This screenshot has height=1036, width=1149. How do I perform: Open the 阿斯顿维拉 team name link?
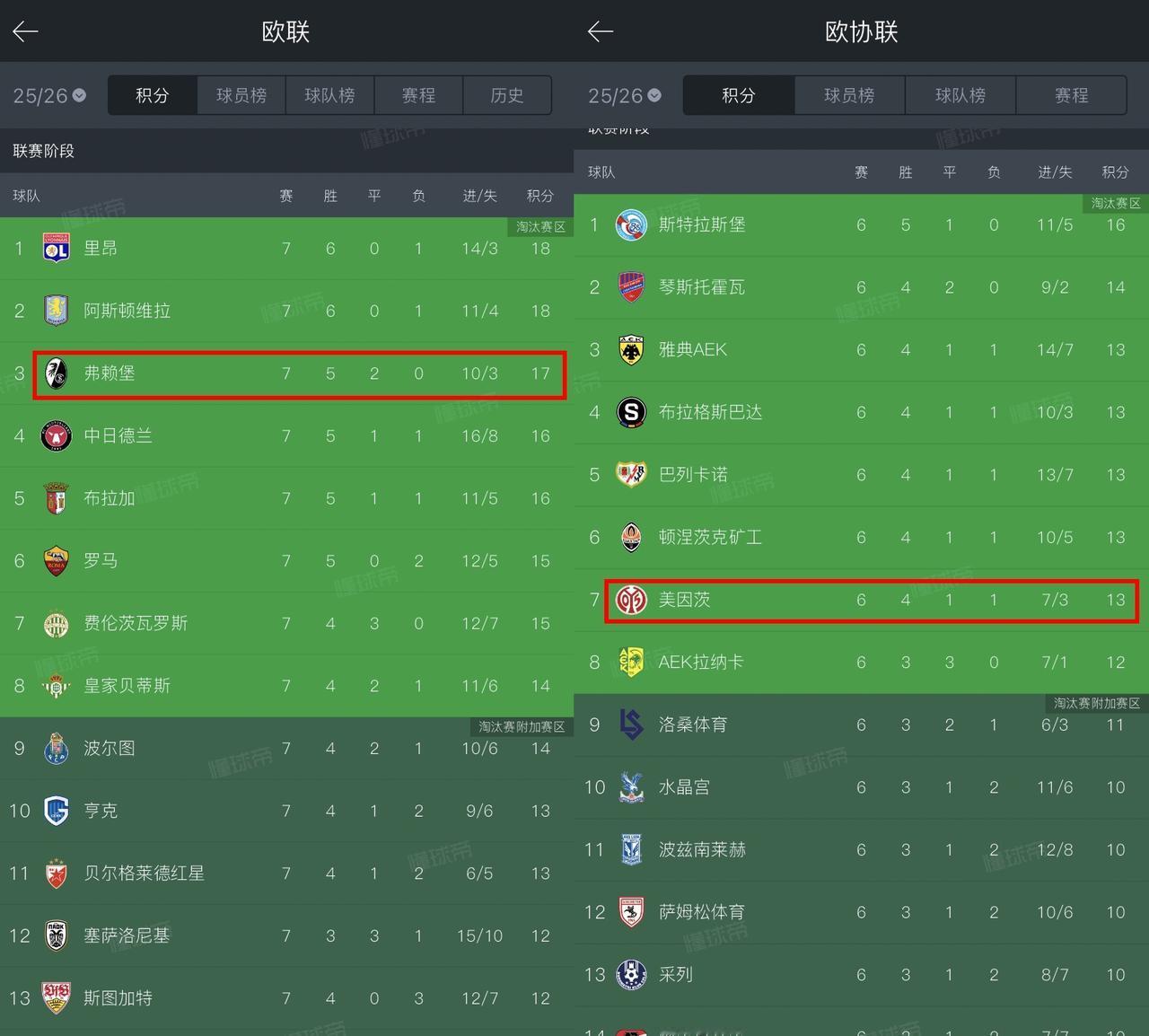127,311
